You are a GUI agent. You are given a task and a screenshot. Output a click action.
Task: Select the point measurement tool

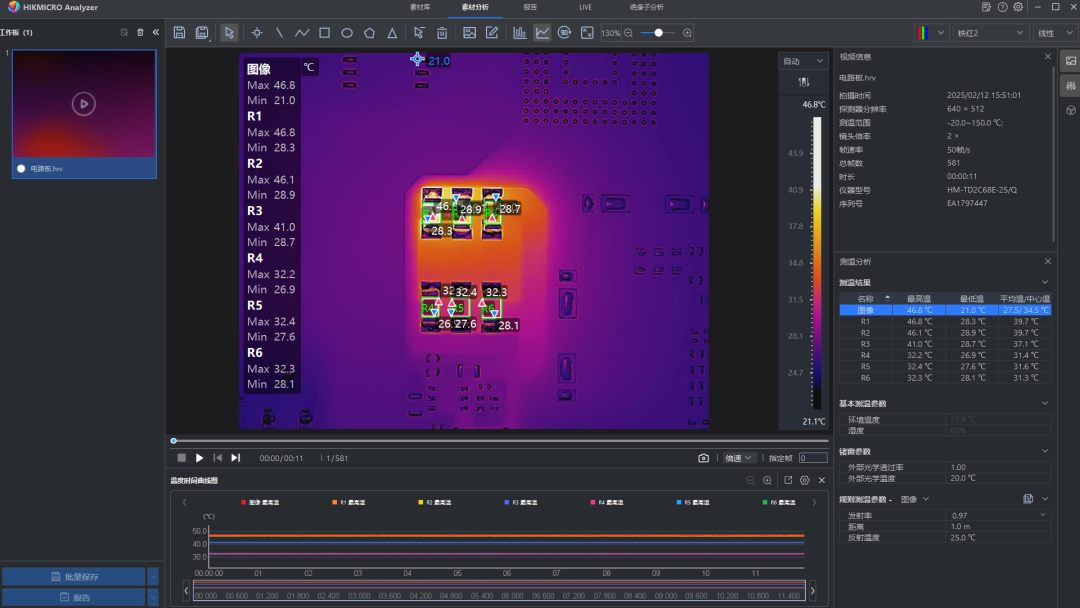click(x=257, y=33)
